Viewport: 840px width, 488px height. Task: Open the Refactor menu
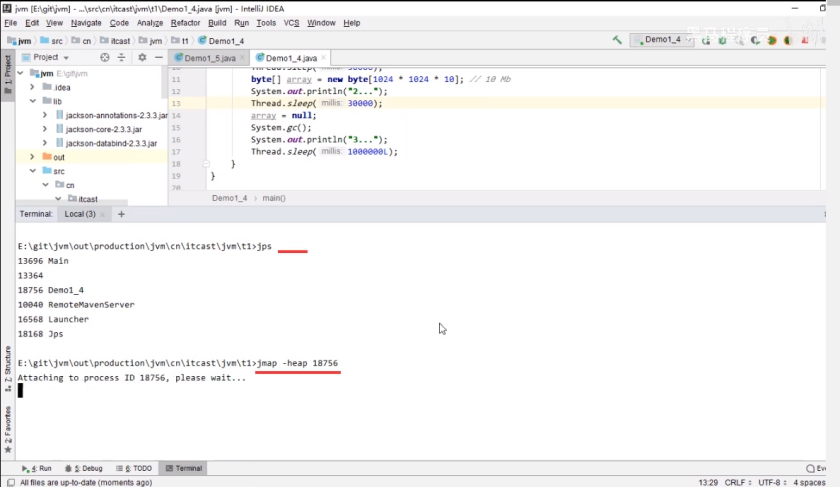(185, 23)
